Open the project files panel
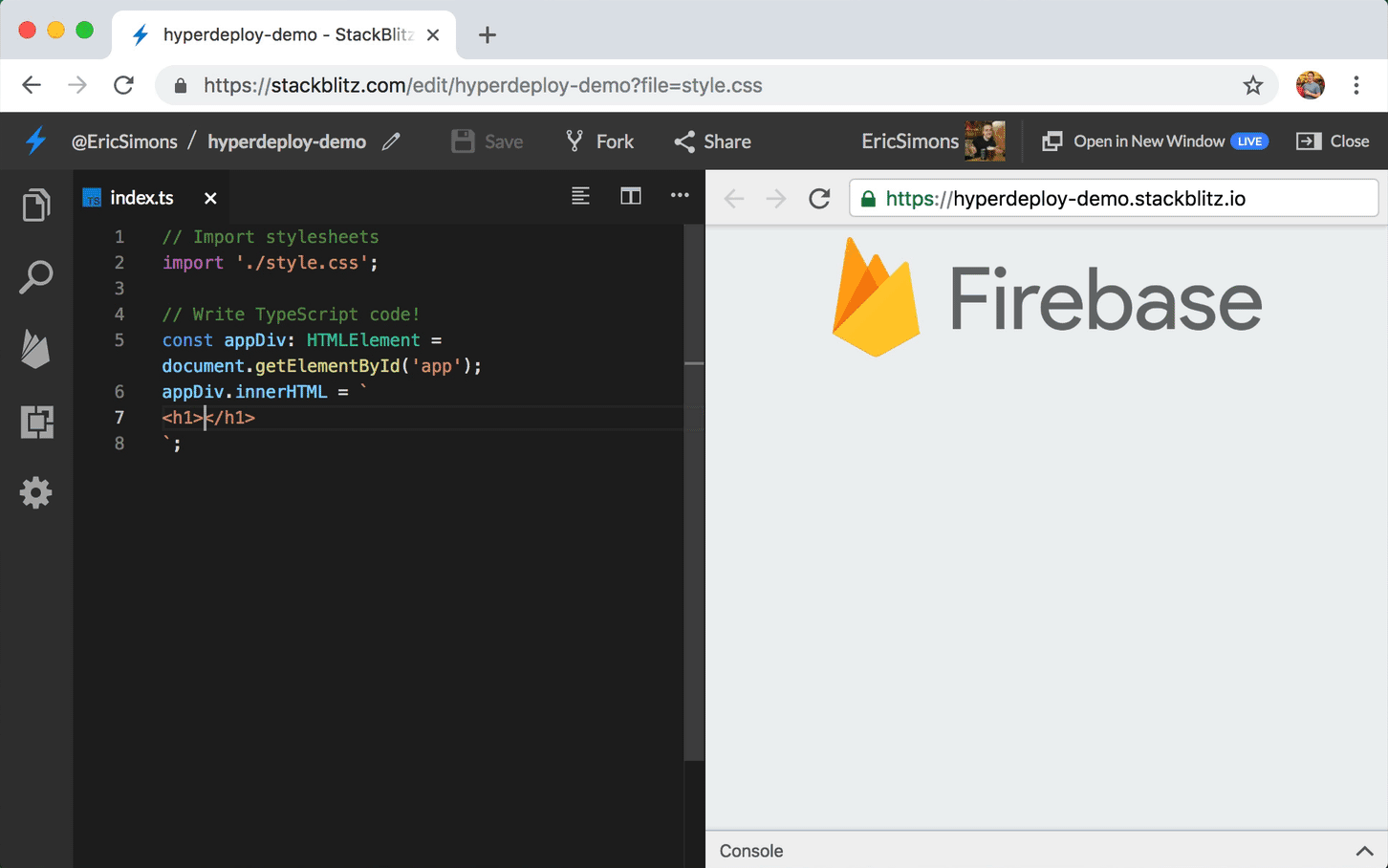Screen dimensions: 1388x868 pyautogui.click(x=35, y=205)
